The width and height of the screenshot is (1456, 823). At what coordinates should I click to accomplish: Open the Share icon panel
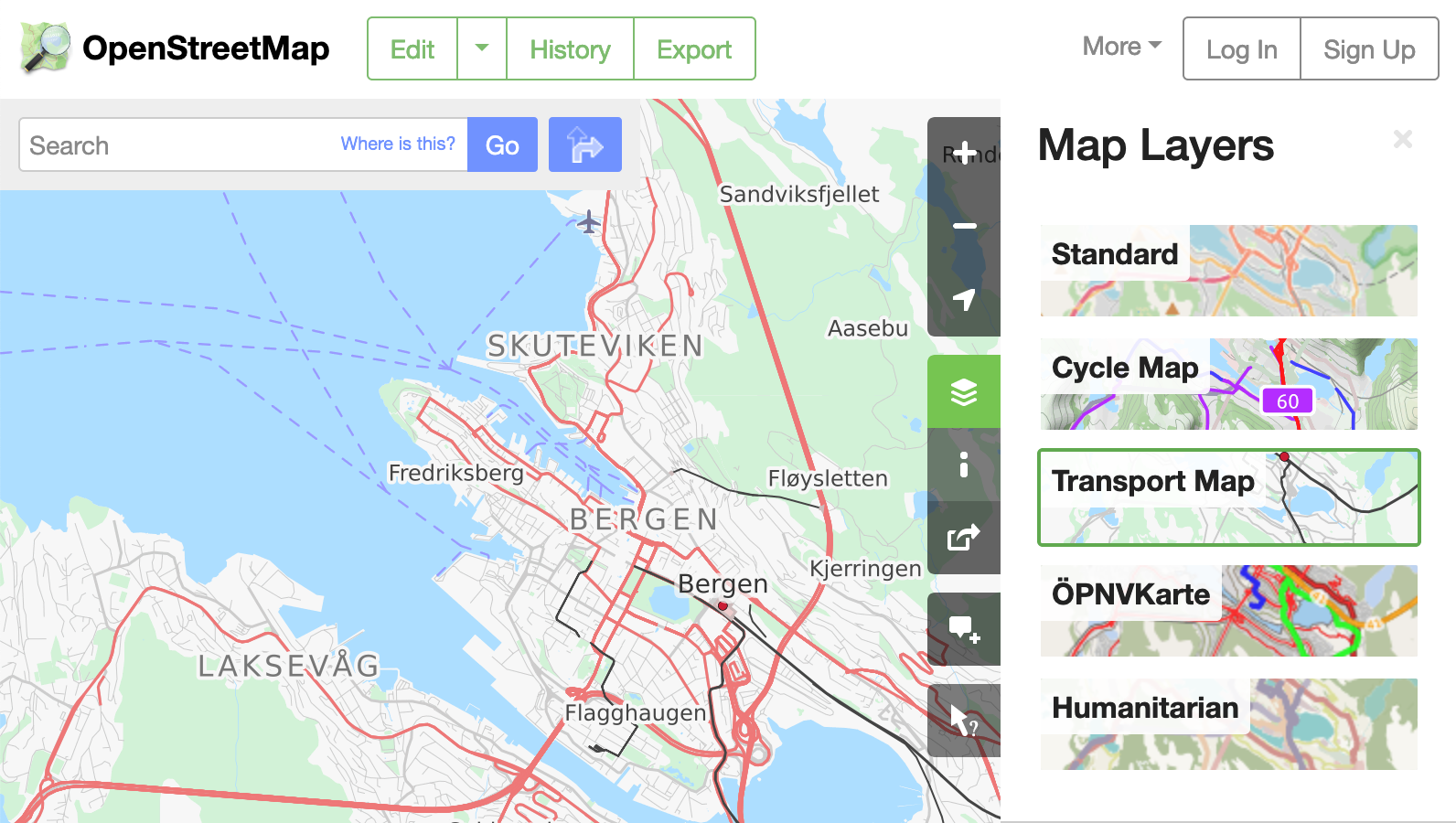[964, 538]
